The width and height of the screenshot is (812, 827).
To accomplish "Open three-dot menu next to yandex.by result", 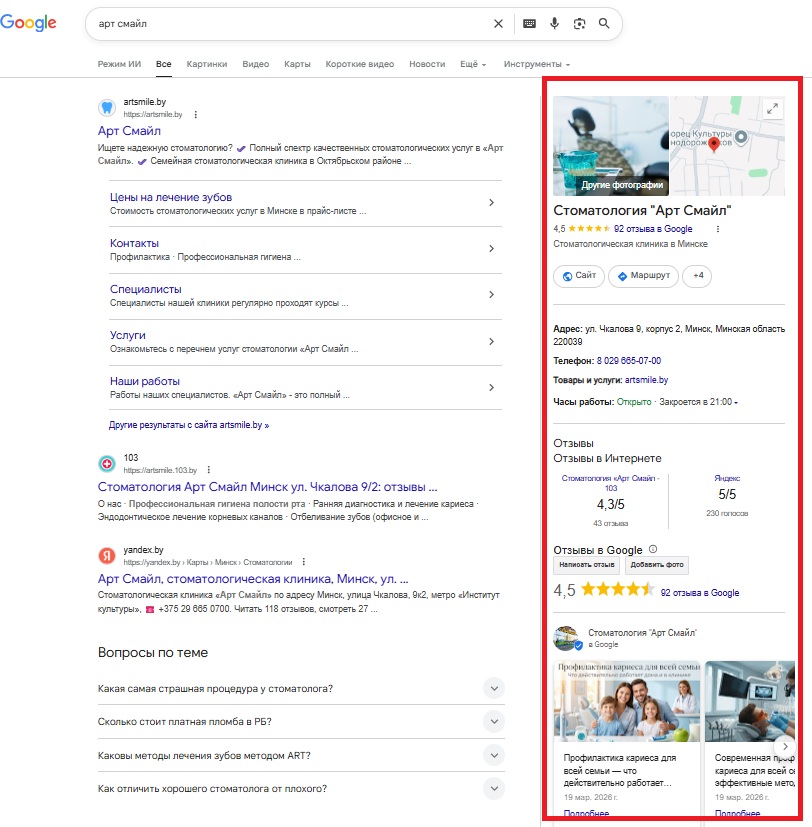I will coord(304,562).
